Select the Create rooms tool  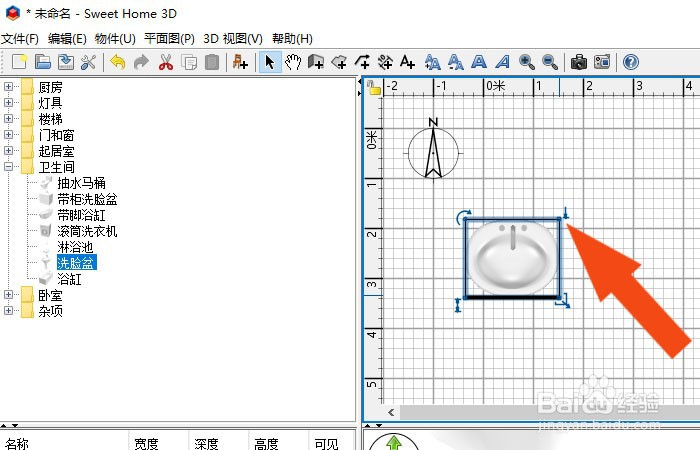(x=340, y=62)
